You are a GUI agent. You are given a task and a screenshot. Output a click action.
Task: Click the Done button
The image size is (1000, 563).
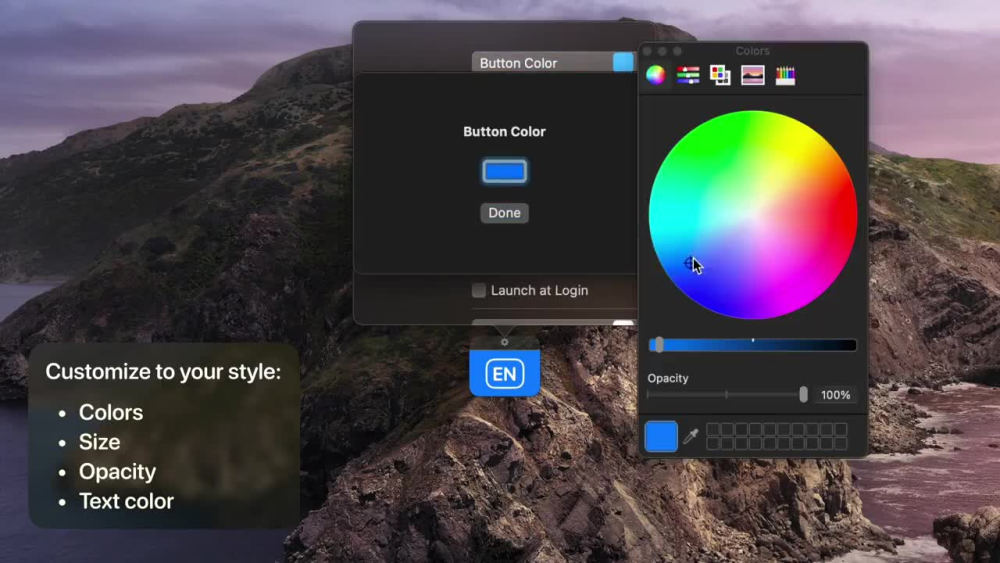(x=504, y=213)
